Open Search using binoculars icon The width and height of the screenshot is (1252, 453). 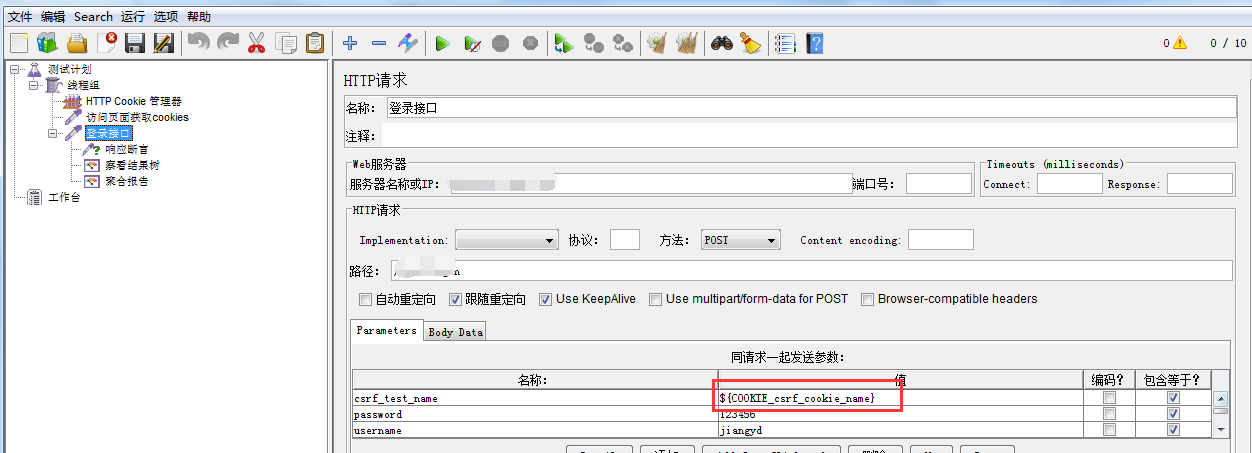tap(721, 43)
